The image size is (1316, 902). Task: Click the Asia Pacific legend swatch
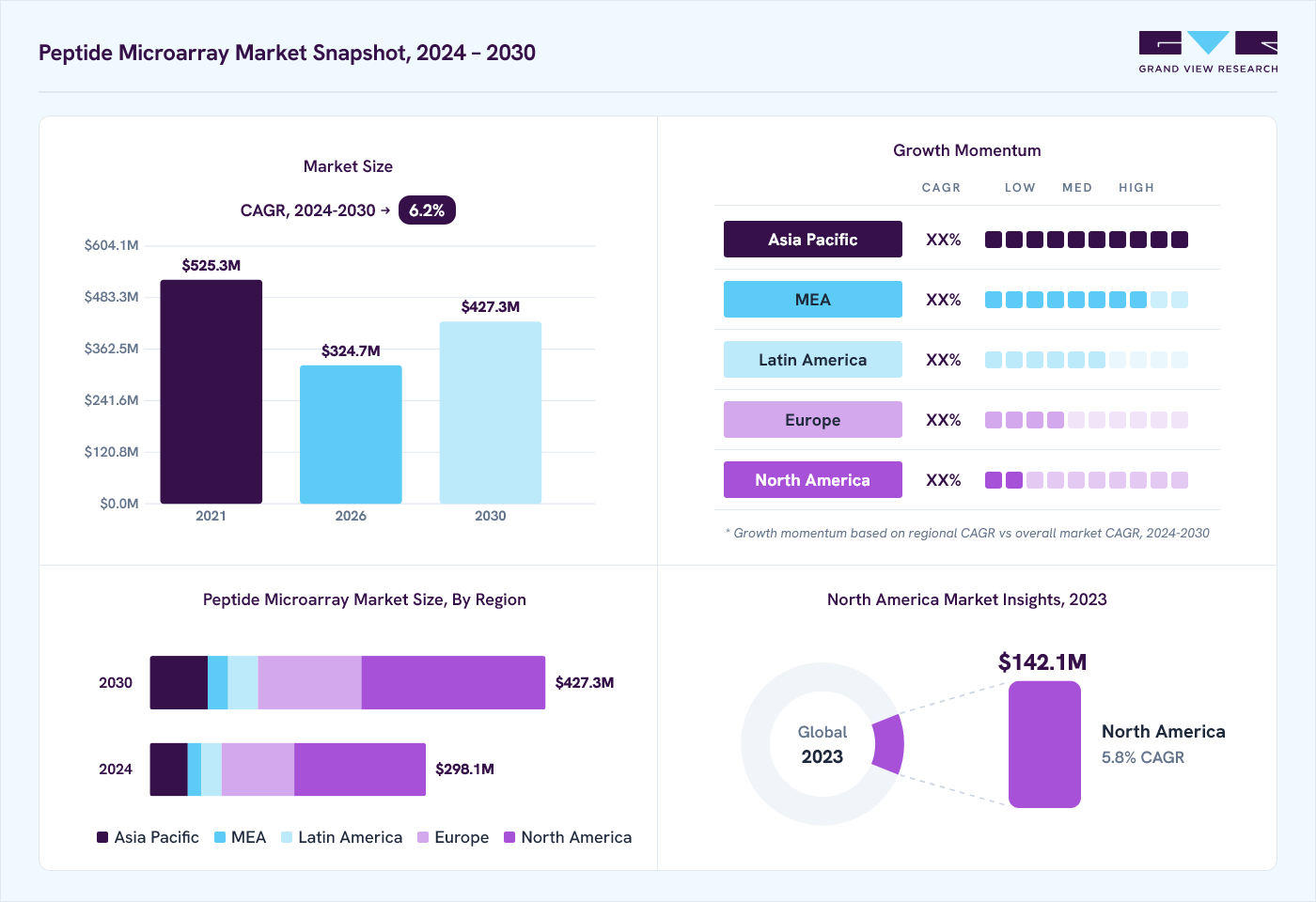(x=102, y=837)
